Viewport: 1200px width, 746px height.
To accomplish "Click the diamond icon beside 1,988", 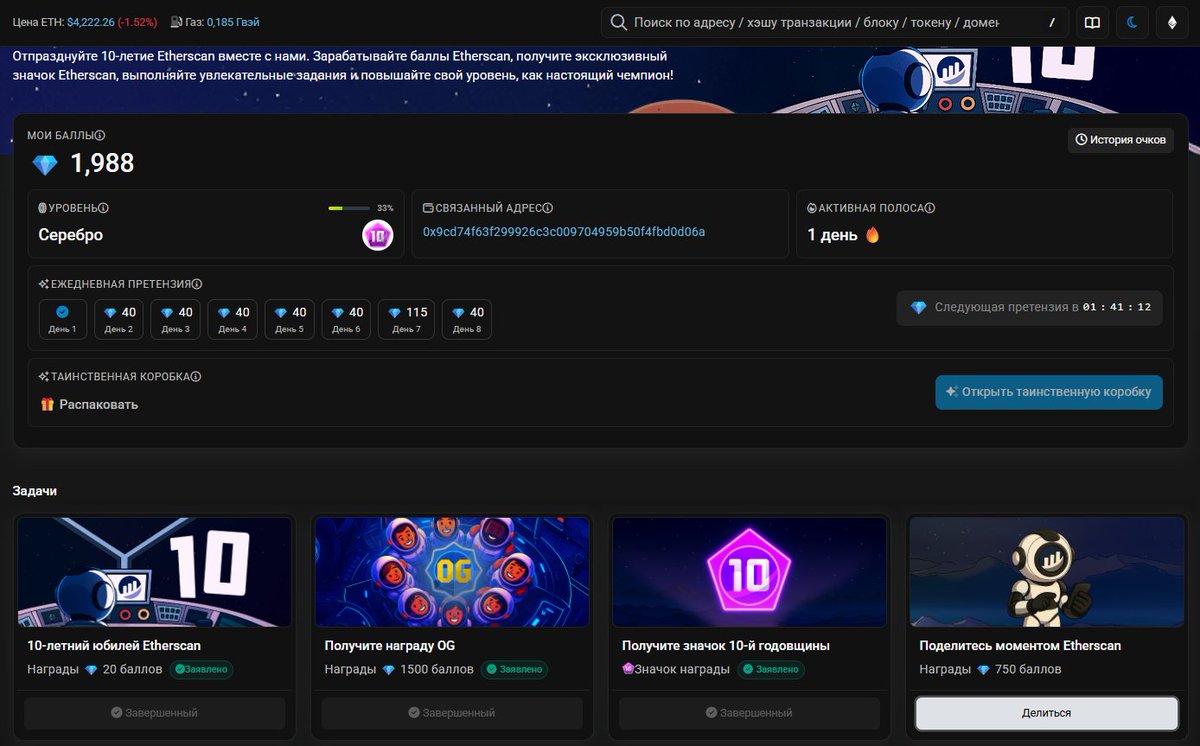I will (45, 164).
